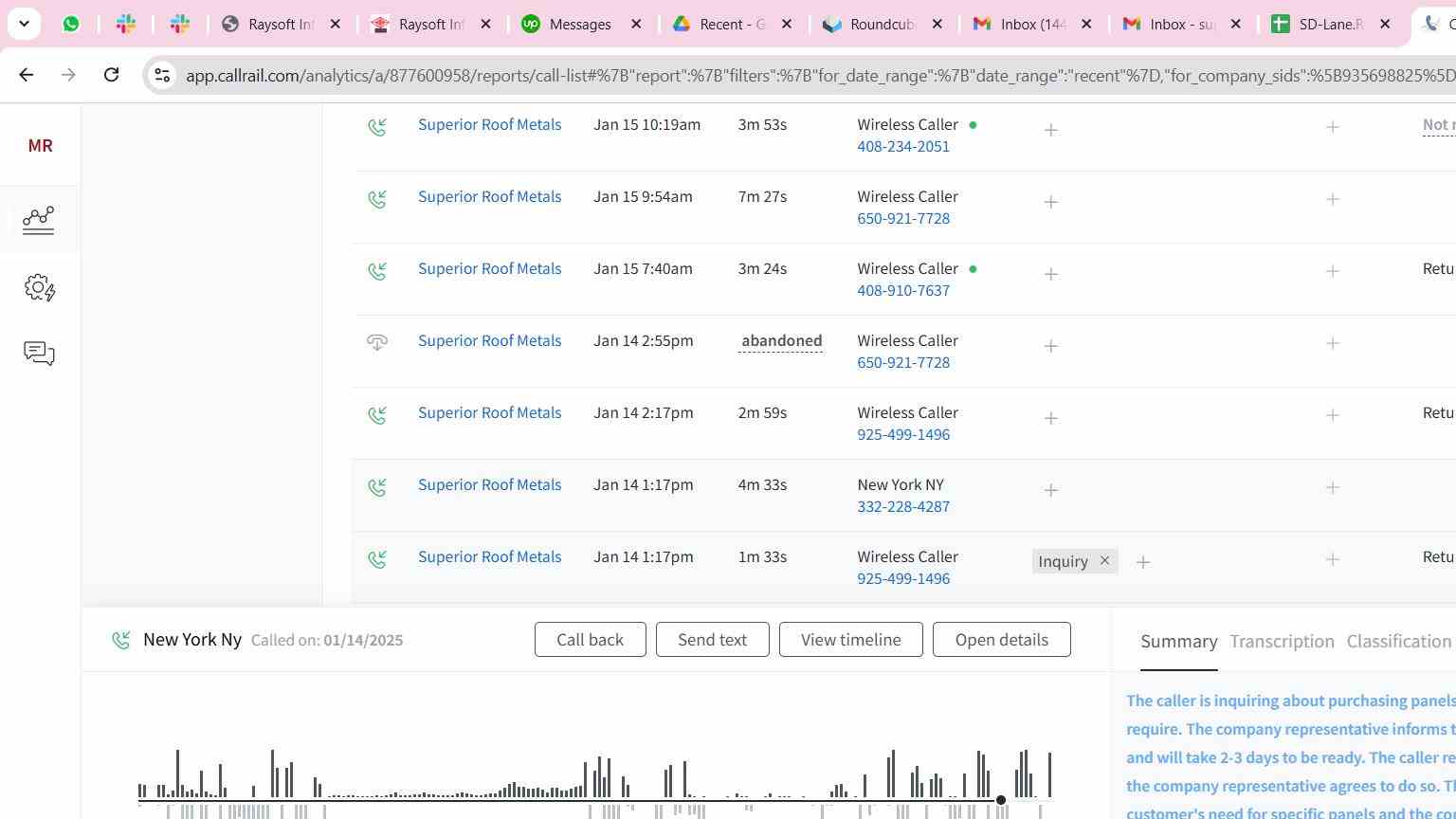Click the call summary text

[x=1291, y=755]
